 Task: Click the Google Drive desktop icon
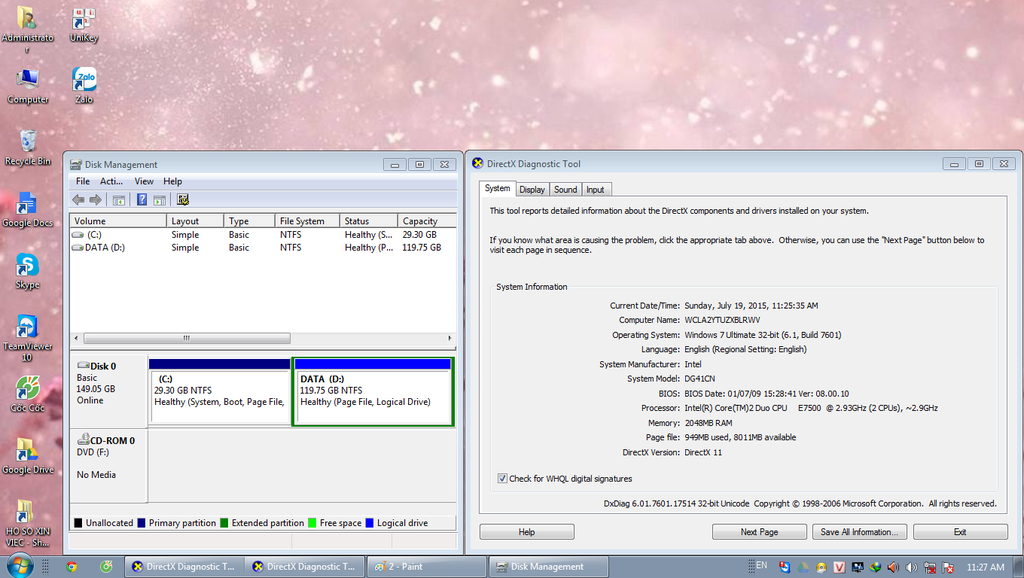[x=27, y=452]
